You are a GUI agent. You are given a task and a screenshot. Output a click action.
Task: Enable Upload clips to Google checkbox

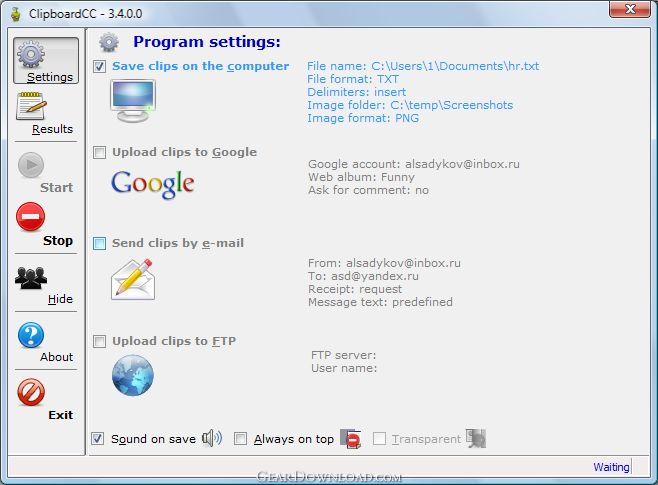[99, 152]
